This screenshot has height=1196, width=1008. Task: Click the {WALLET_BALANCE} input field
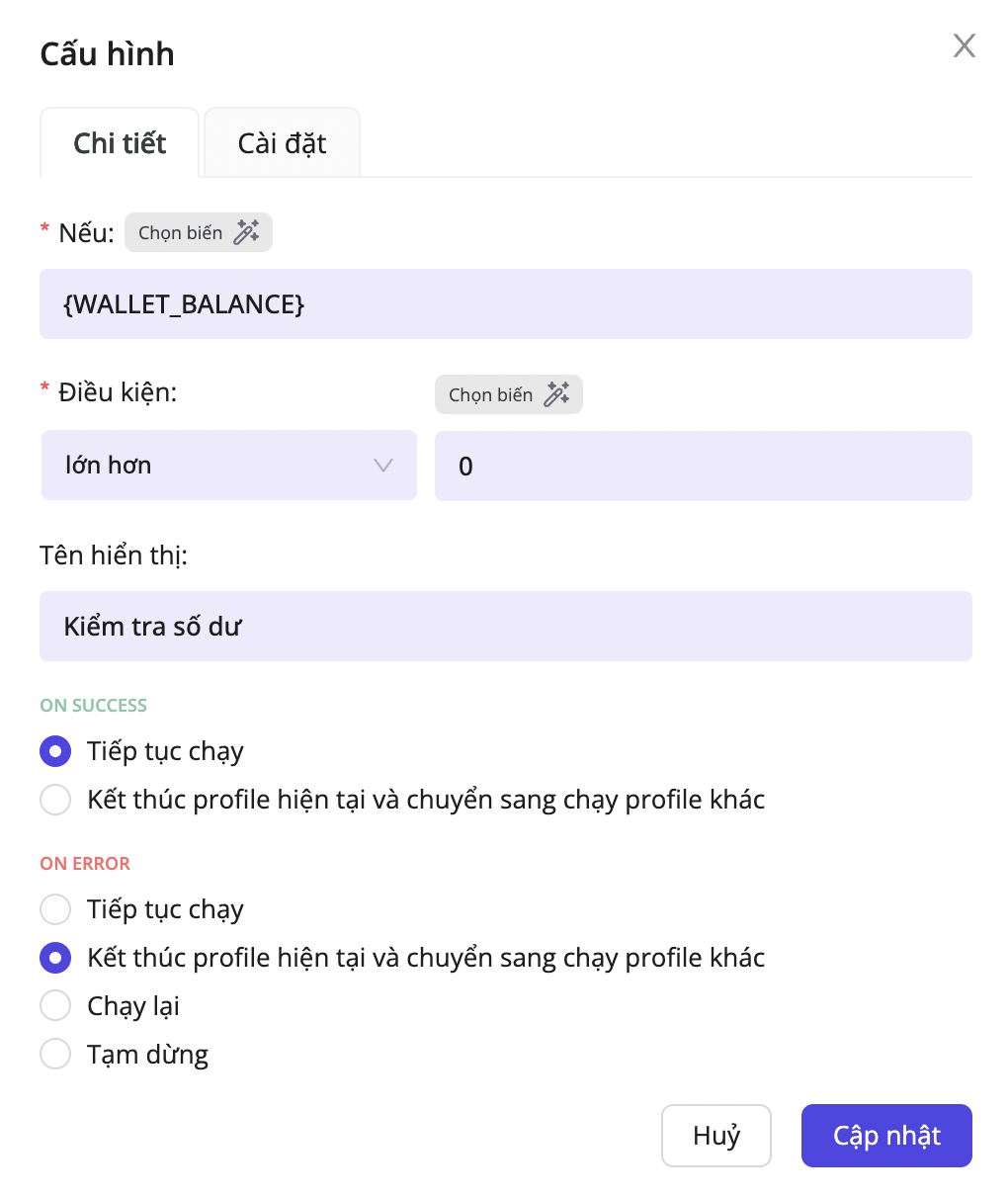[505, 304]
